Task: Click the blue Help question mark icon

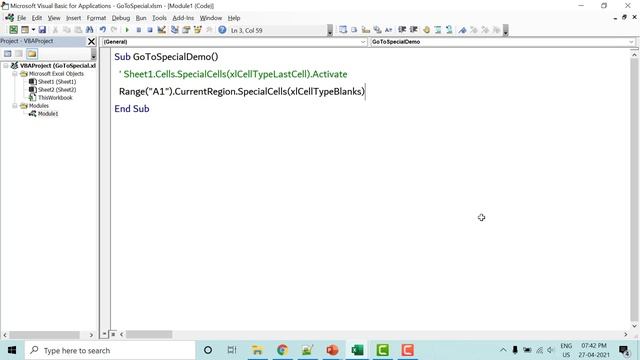Action: point(222,30)
